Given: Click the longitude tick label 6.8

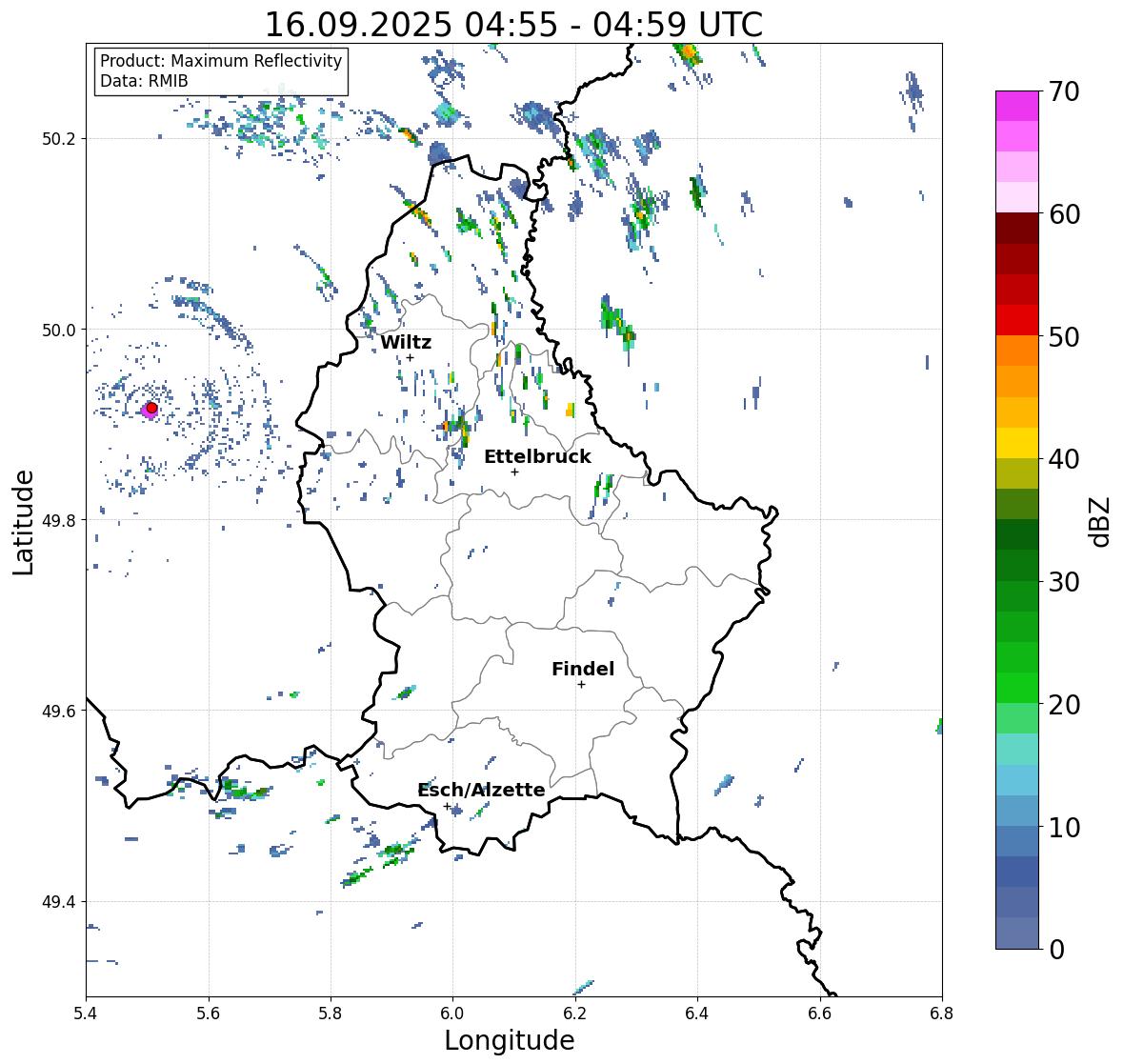Looking at the screenshot, I should coord(942,1014).
